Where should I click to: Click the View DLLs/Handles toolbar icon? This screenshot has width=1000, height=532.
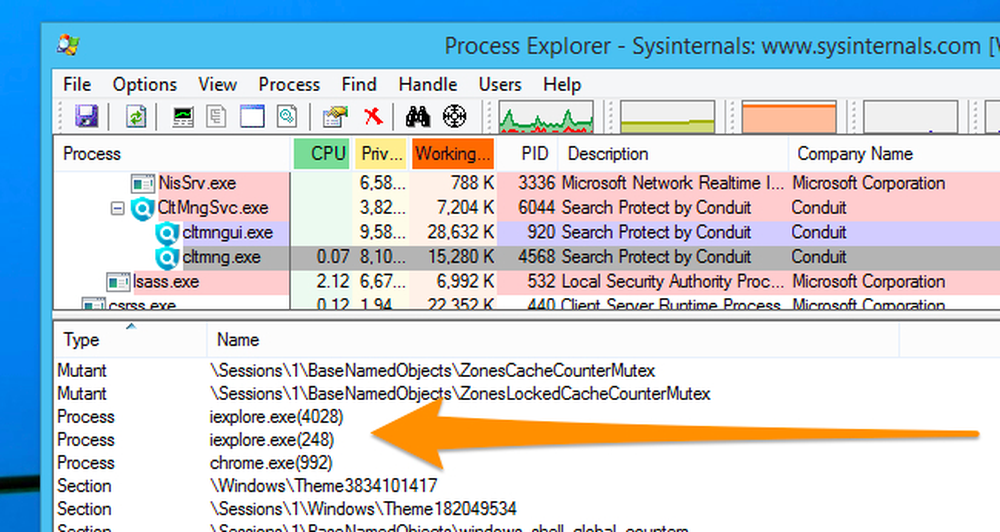287,117
